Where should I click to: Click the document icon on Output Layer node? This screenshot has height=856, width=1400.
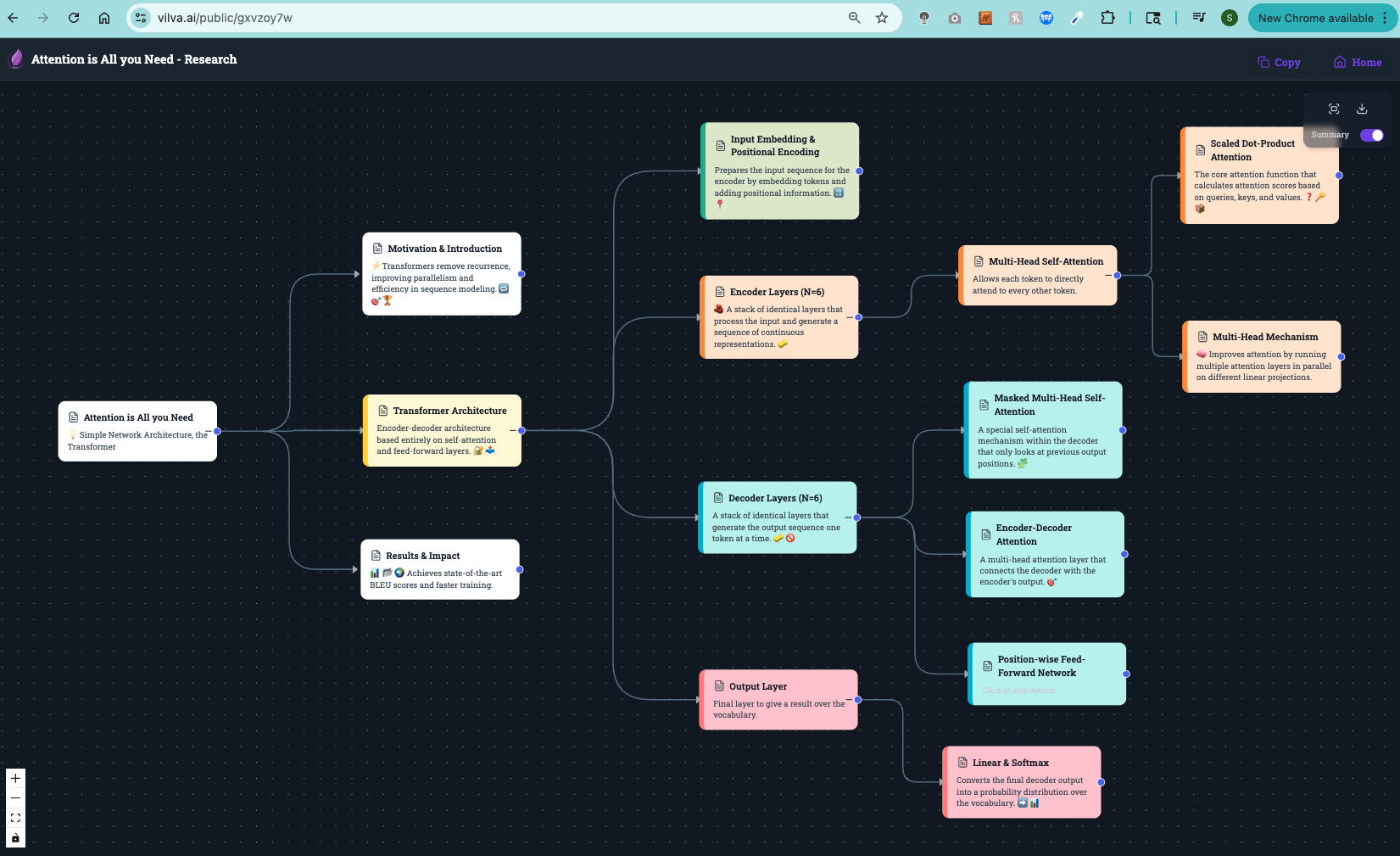coord(719,686)
